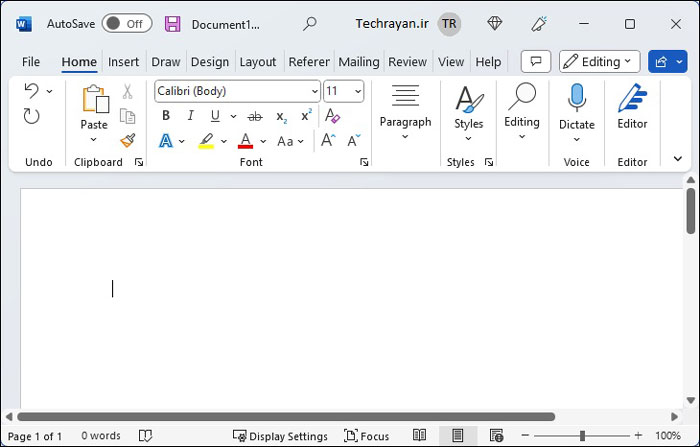Open Styles pane launcher
Screen dimensions: 700x447
tap(489, 162)
